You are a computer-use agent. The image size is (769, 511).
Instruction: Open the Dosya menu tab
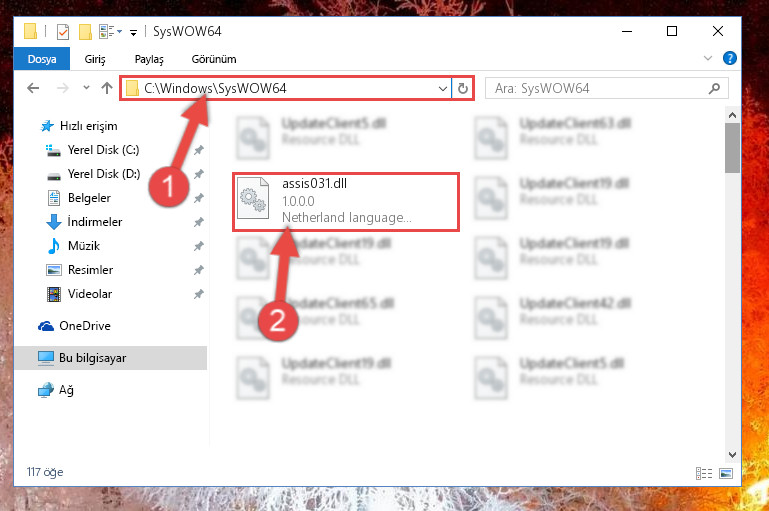point(42,59)
